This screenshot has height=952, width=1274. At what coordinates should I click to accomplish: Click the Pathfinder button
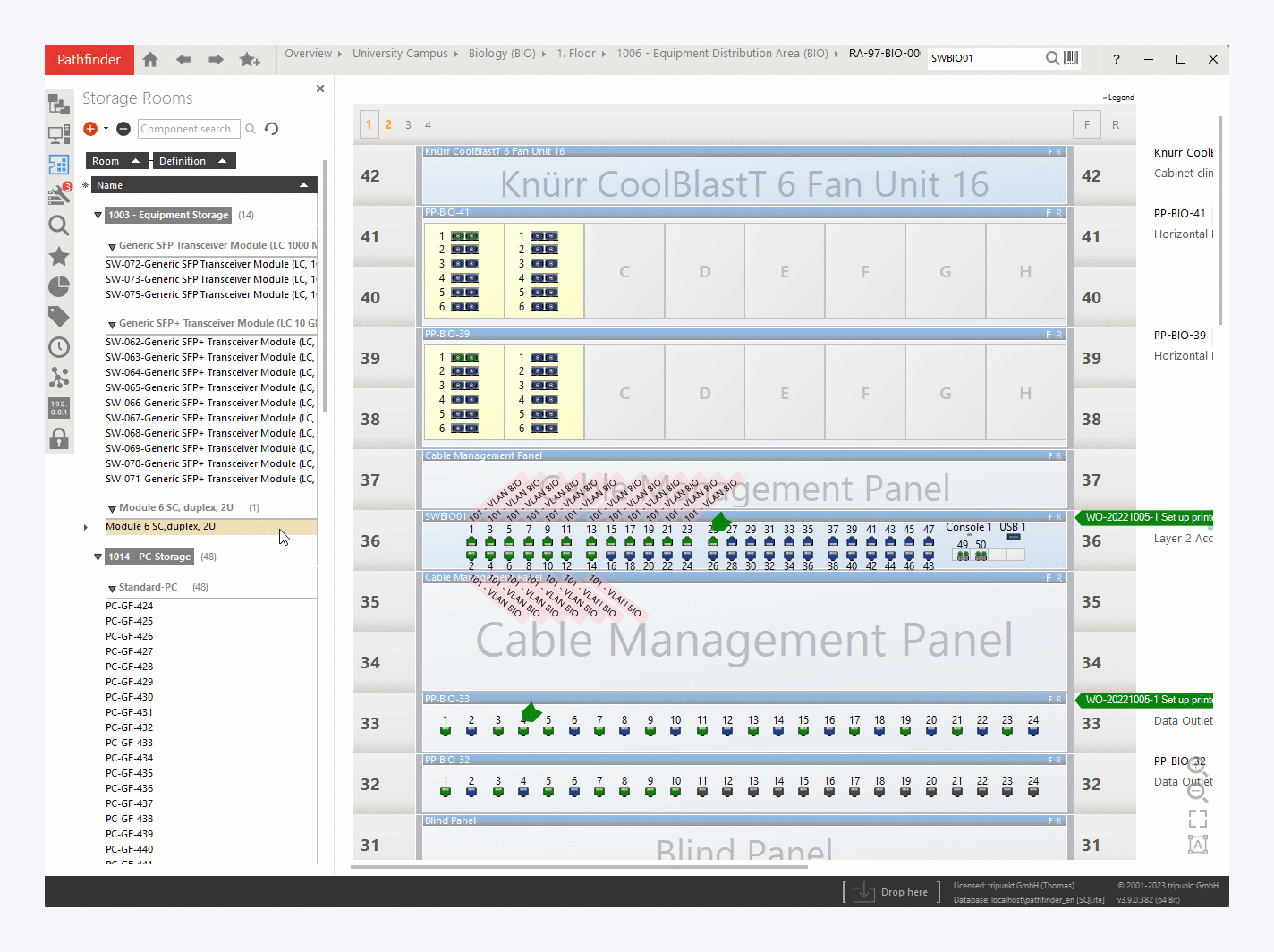[89, 60]
